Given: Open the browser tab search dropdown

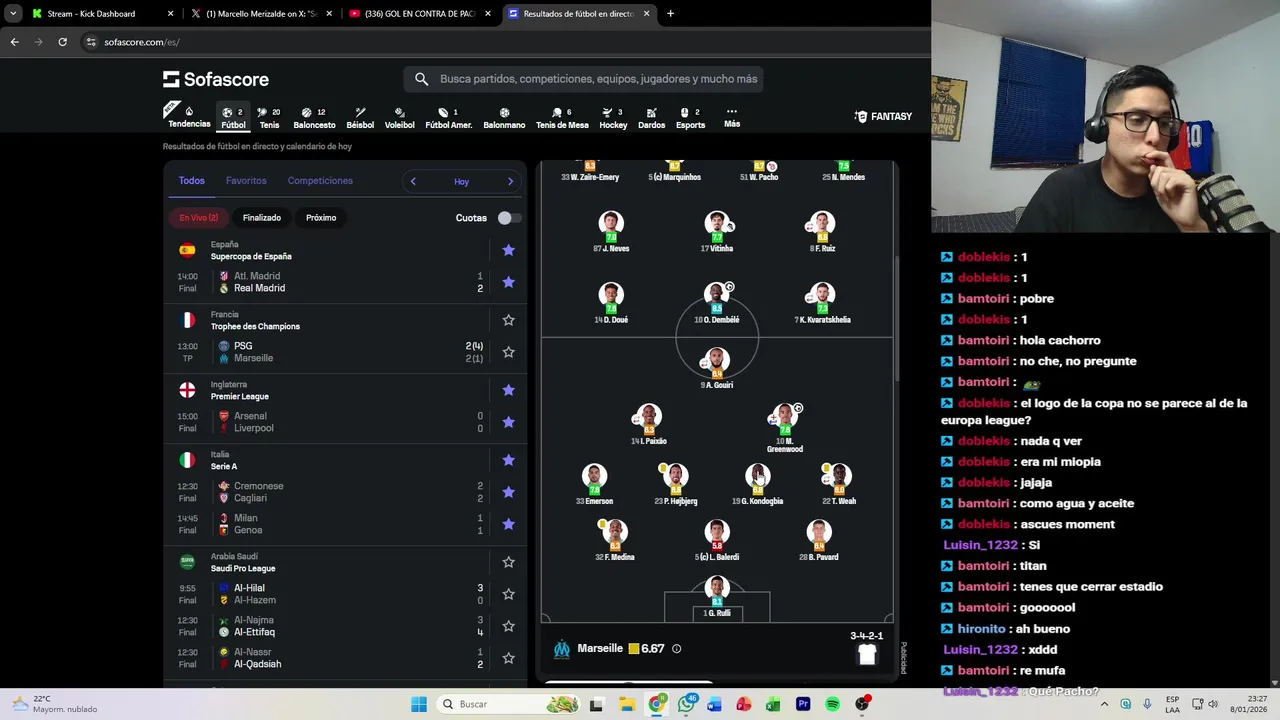Looking at the screenshot, I should 13,14.
